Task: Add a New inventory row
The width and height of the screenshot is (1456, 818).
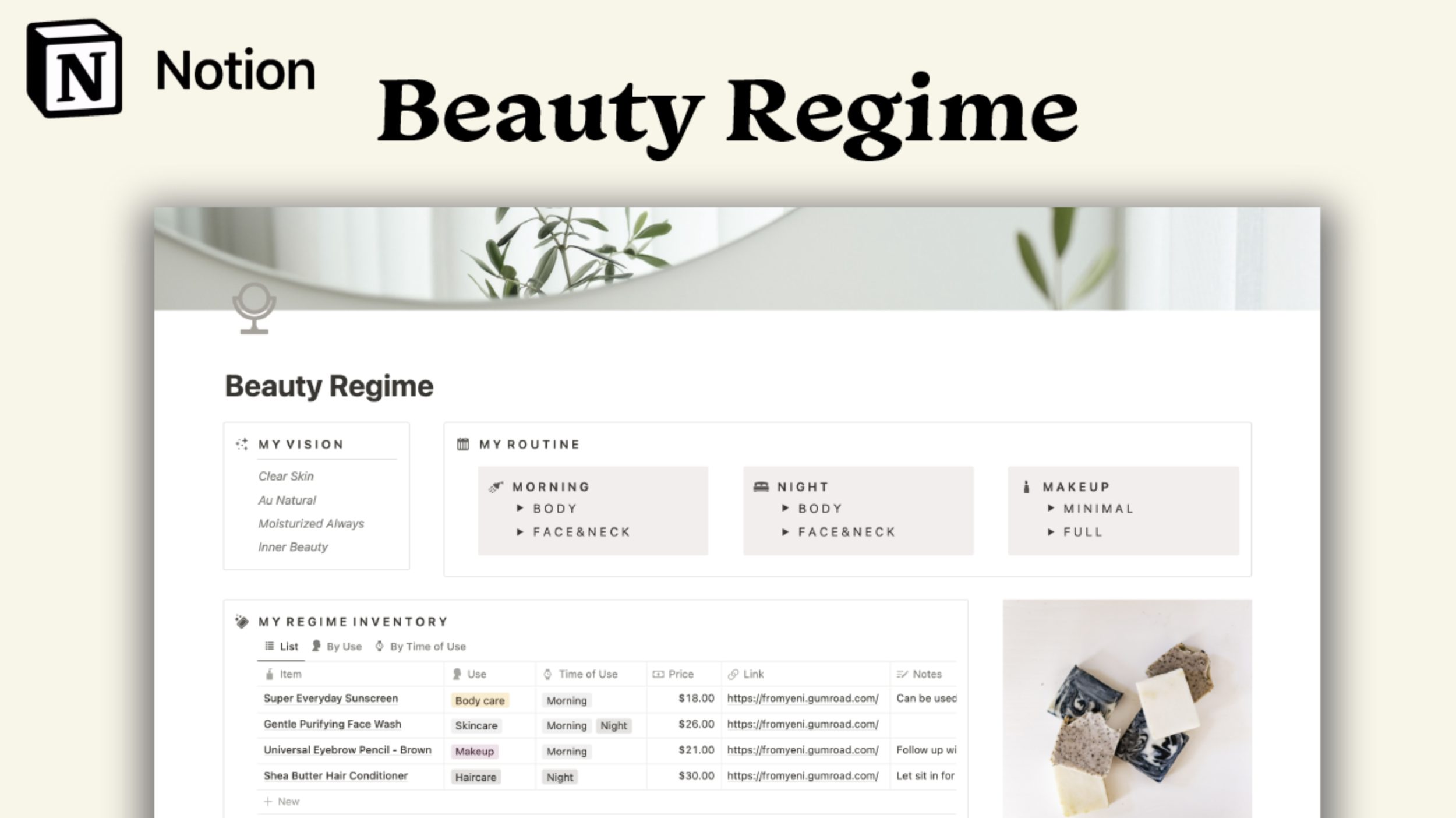Action: pos(282,802)
